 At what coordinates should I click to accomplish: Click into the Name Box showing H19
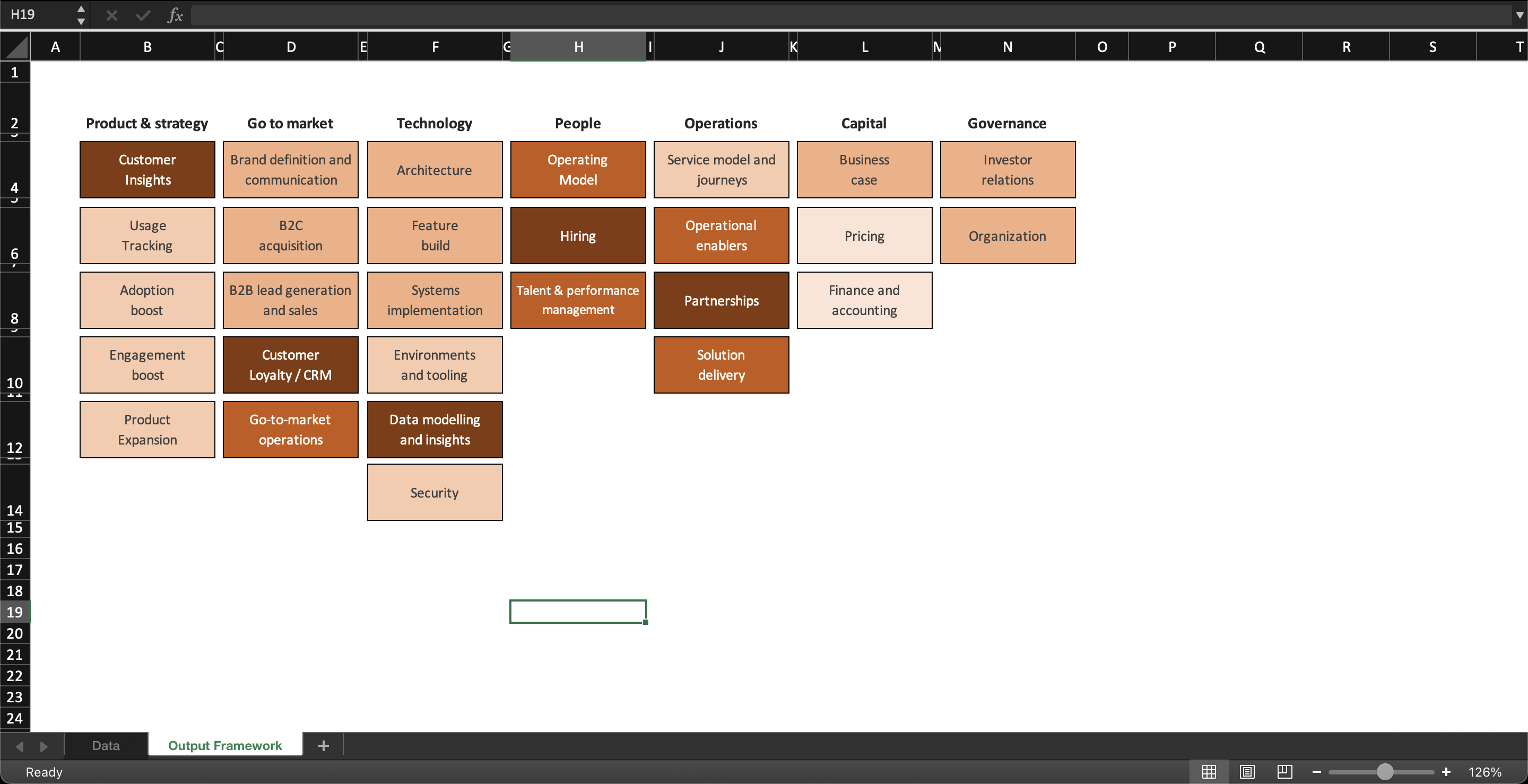39,15
